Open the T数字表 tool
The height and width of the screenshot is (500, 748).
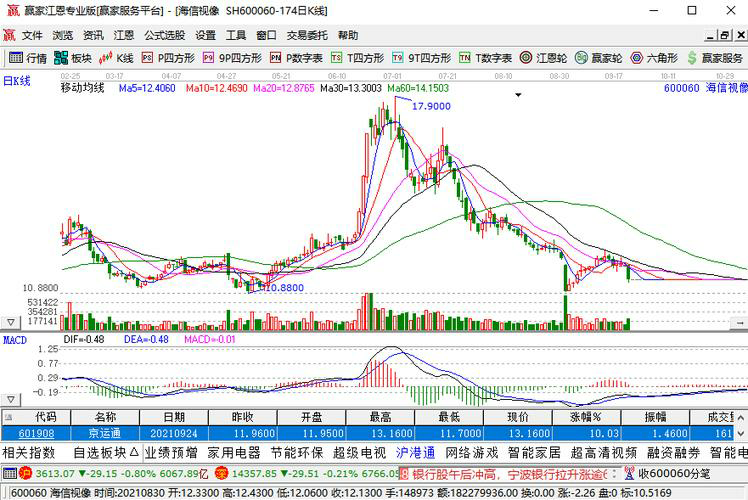click(x=485, y=58)
